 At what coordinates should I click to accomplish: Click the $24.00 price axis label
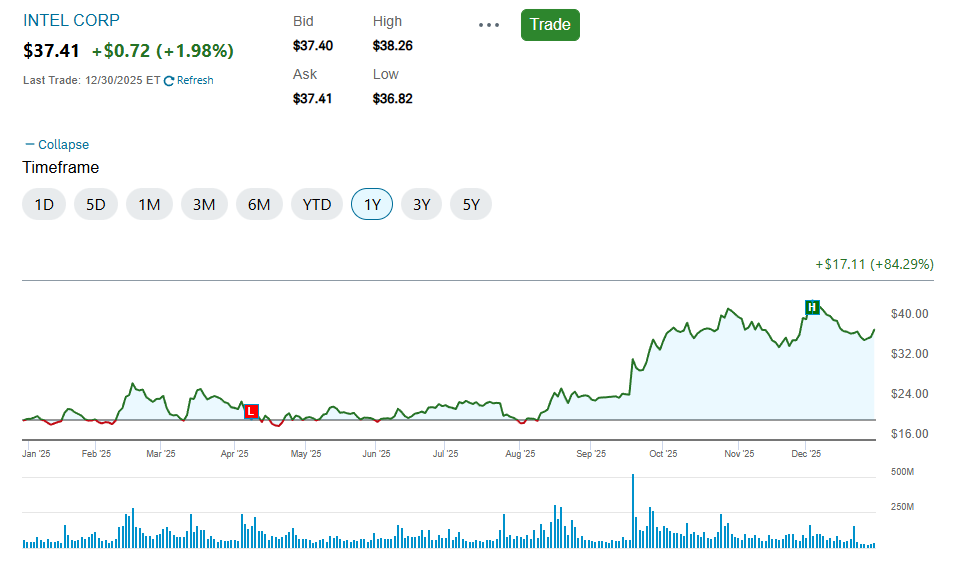coord(909,393)
